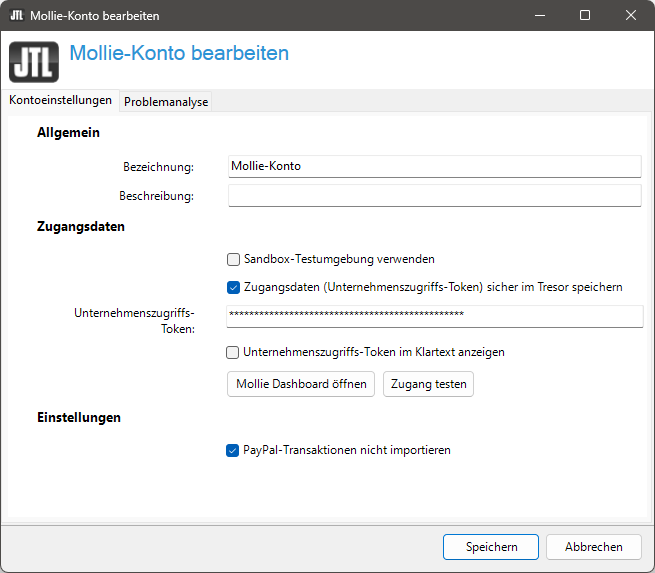Click the window title bar text
This screenshot has width=655, height=573.
point(94,16)
